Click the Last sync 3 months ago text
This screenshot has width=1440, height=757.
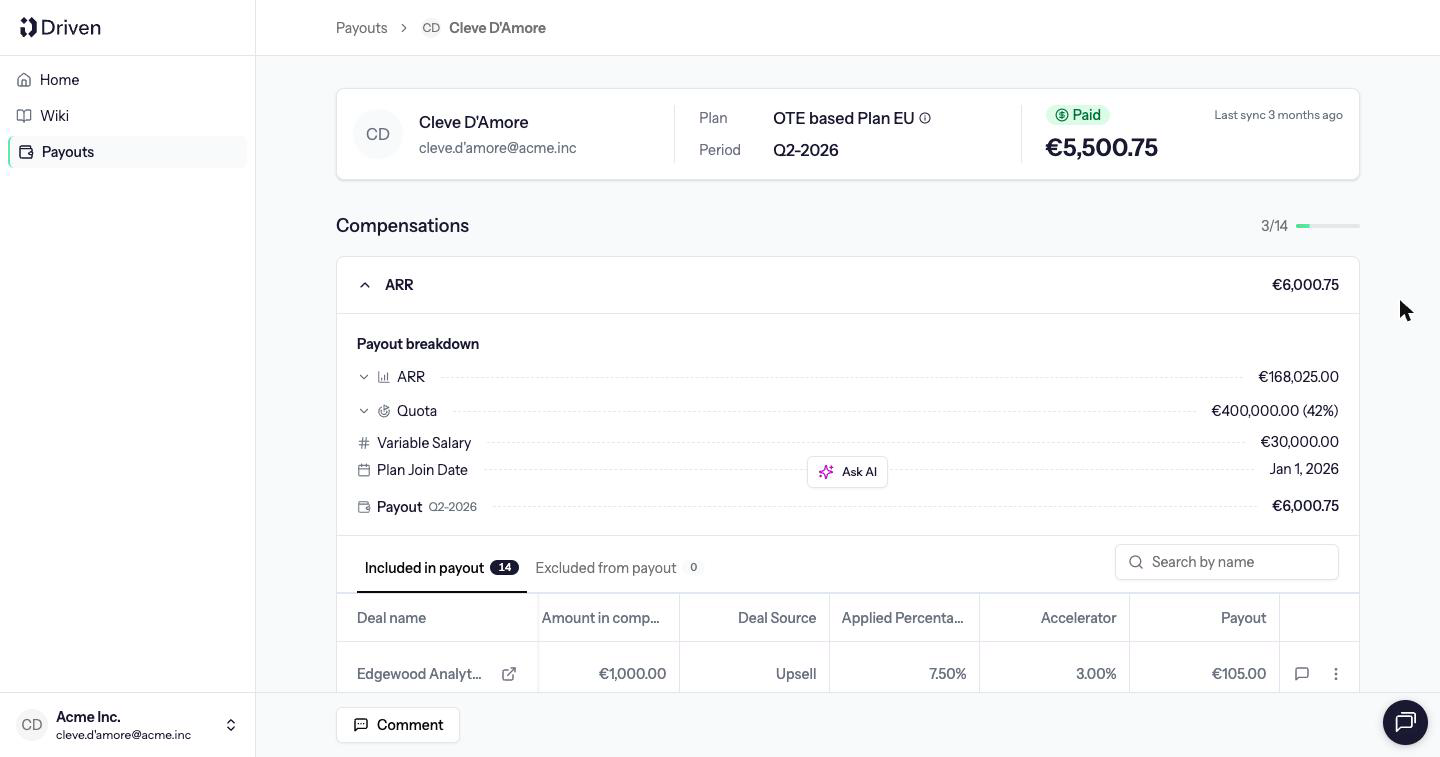(1278, 115)
